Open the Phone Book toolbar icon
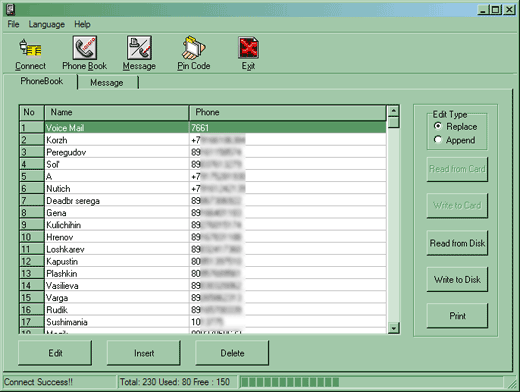Image resolution: width=520 pixels, height=392 pixels. (85, 48)
